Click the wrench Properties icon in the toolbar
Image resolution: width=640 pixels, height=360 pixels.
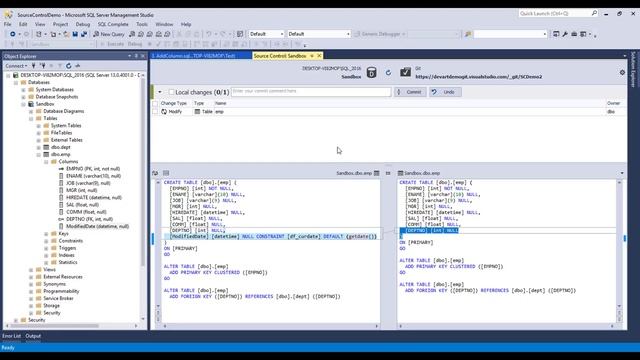click(x=565, y=34)
